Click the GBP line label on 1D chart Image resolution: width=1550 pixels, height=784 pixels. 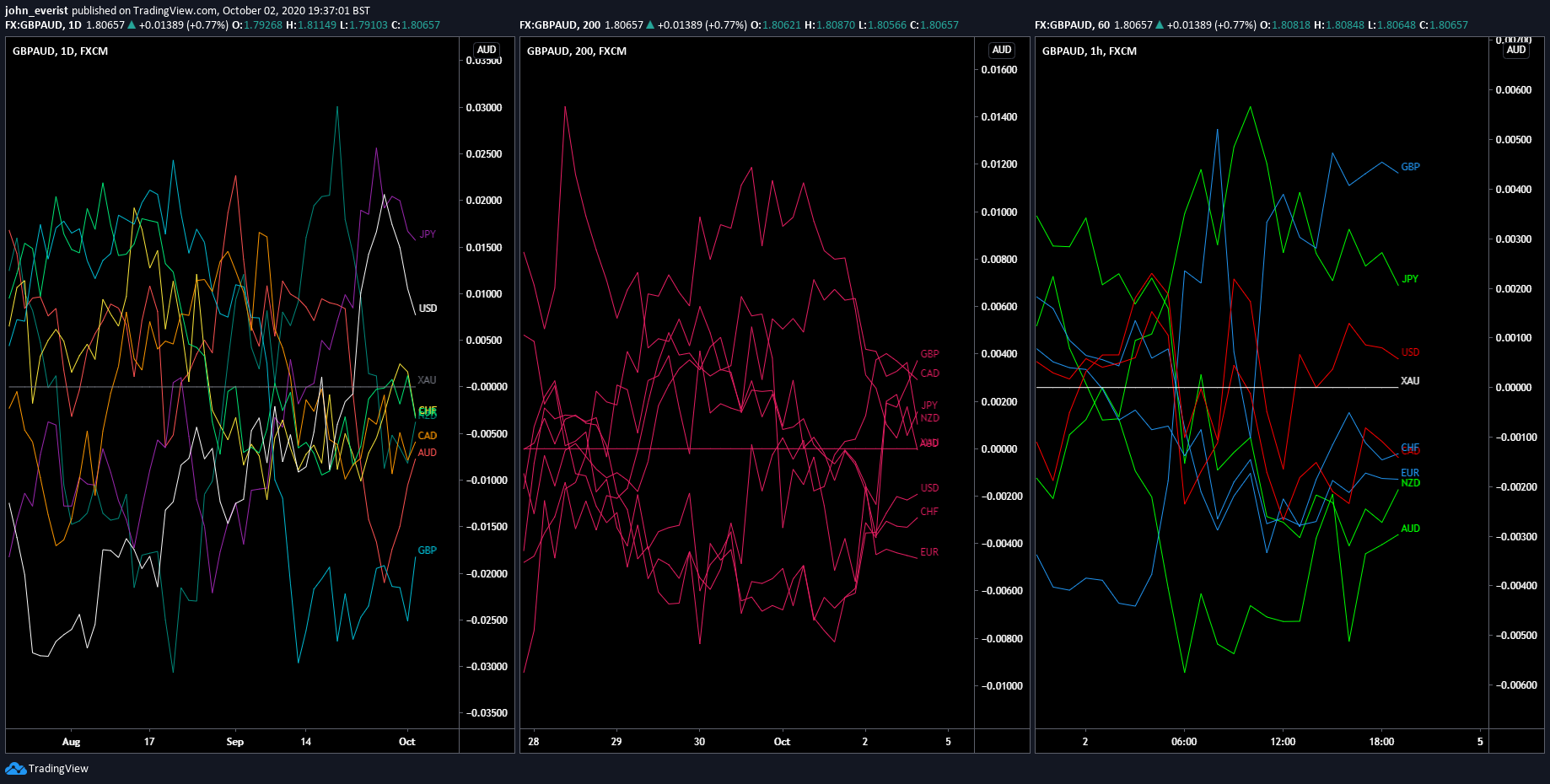pyautogui.click(x=428, y=550)
